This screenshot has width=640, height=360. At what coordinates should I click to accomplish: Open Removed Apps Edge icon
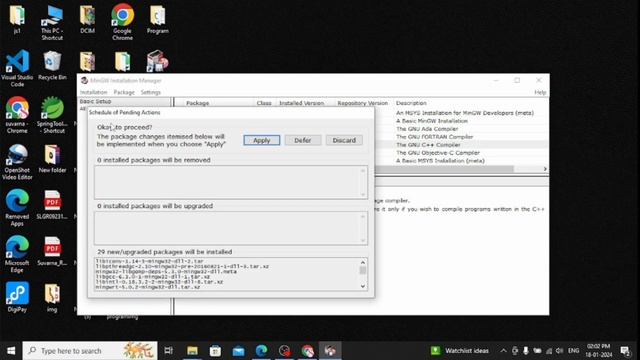17,208
